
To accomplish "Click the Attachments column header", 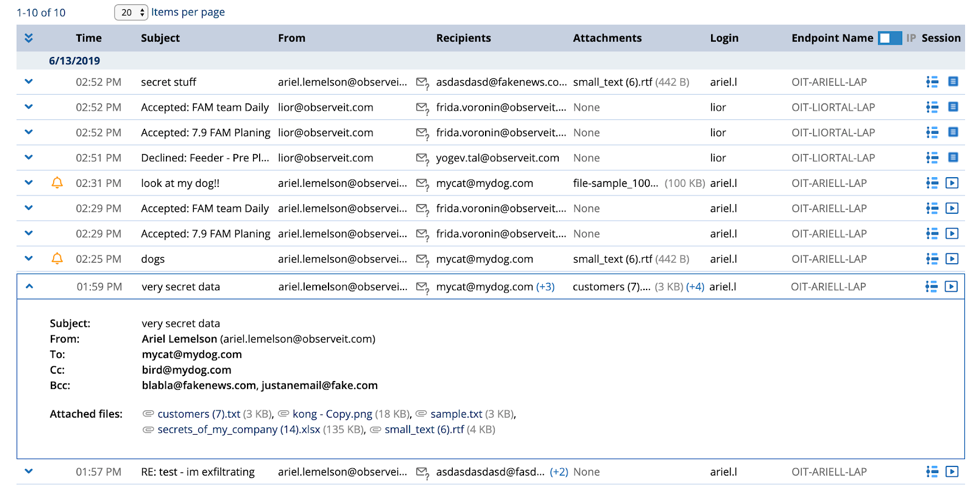I will coord(606,38).
